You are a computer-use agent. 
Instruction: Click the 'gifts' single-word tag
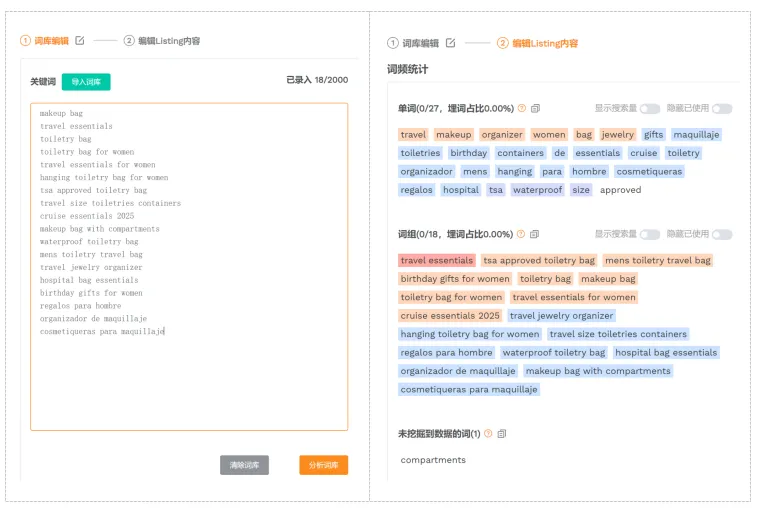(654, 135)
